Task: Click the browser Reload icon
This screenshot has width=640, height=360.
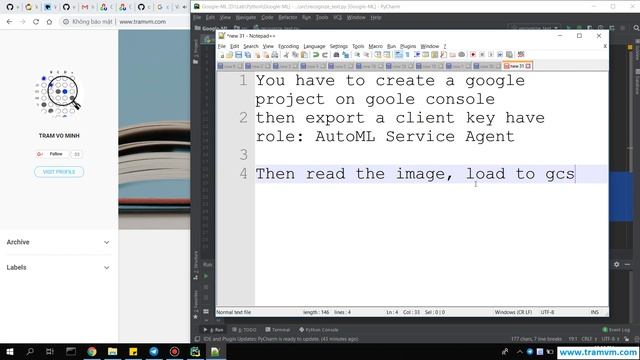Action: coord(36,22)
